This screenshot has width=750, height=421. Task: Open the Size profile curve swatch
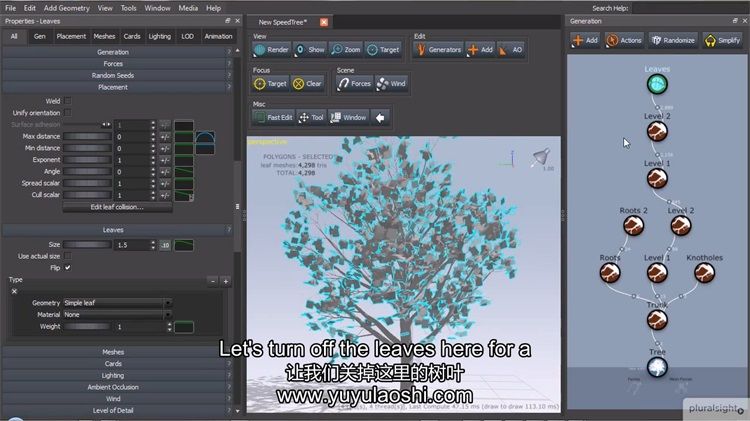coord(184,245)
